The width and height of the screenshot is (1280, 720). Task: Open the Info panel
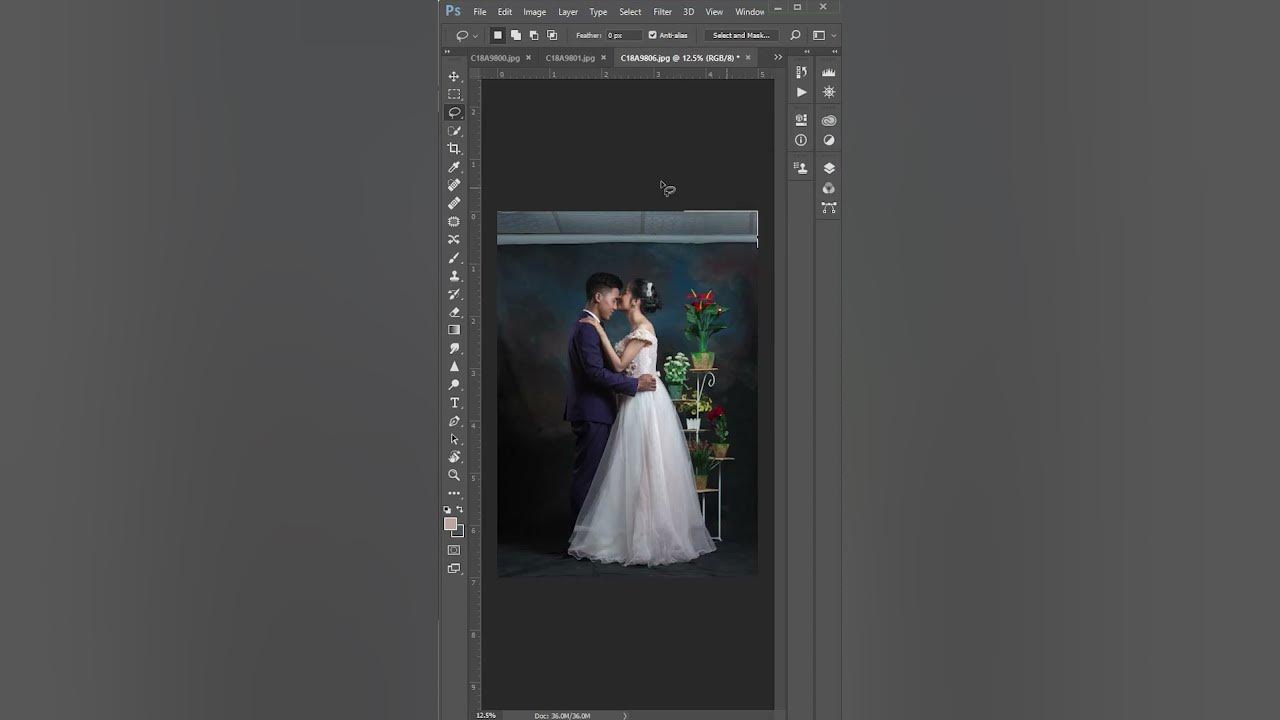[800, 140]
